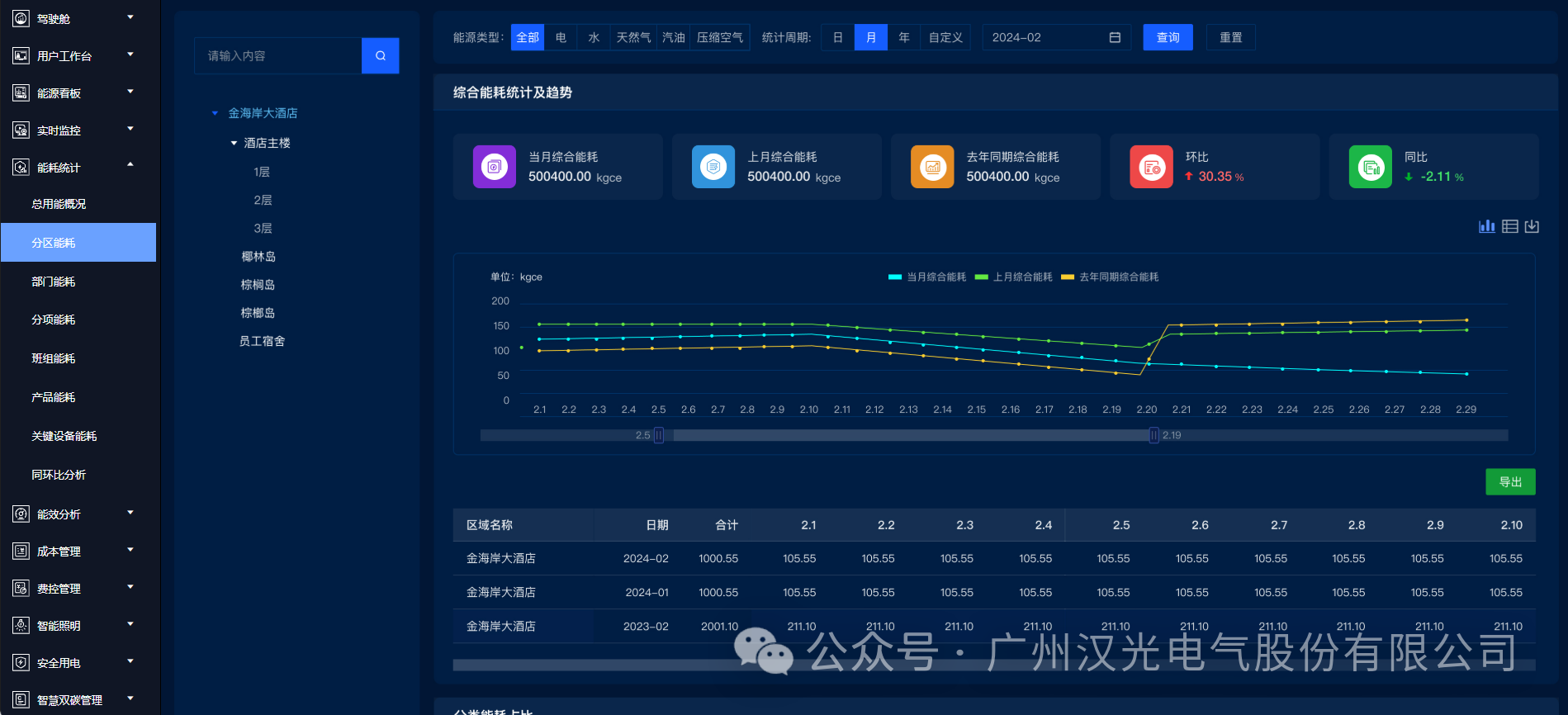
Task: Click the chart download icon
Action: click(x=1532, y=226)
